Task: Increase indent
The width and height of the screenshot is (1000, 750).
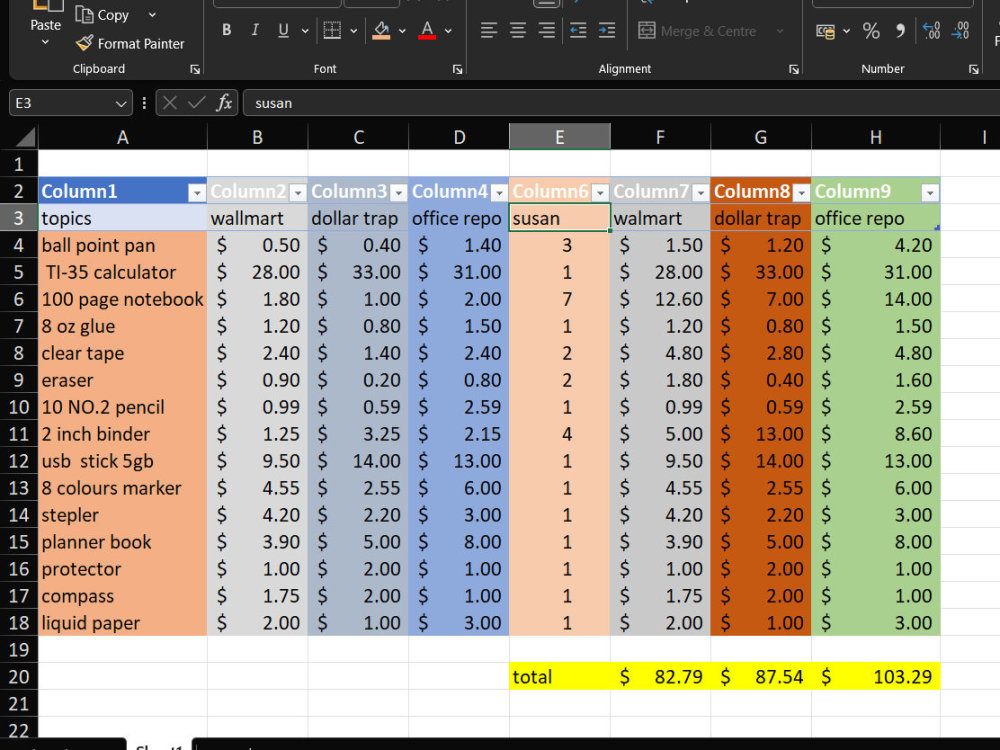Action: pos(607,30)
